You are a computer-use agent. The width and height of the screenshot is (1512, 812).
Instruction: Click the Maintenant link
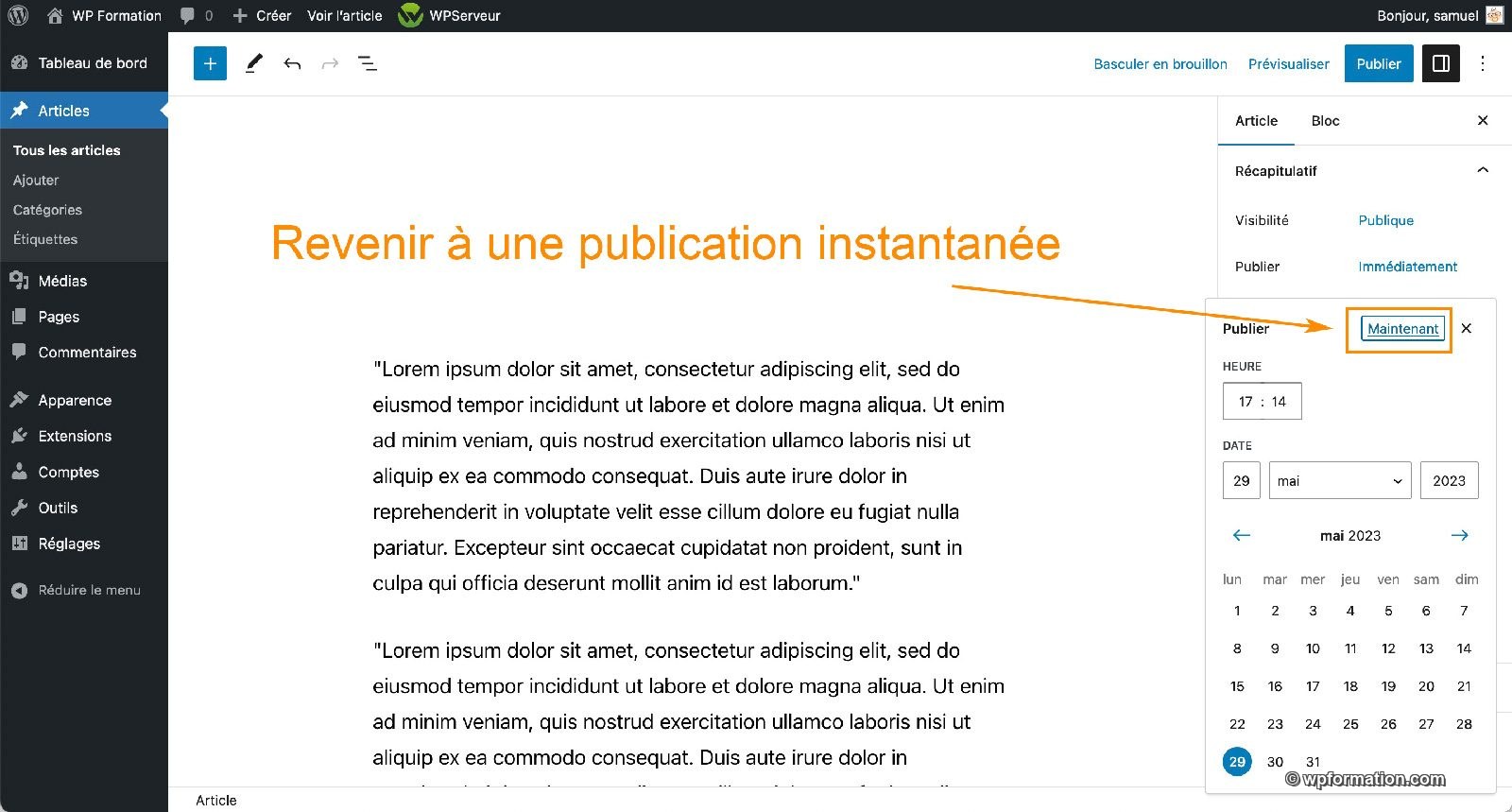coord(1402,328)
